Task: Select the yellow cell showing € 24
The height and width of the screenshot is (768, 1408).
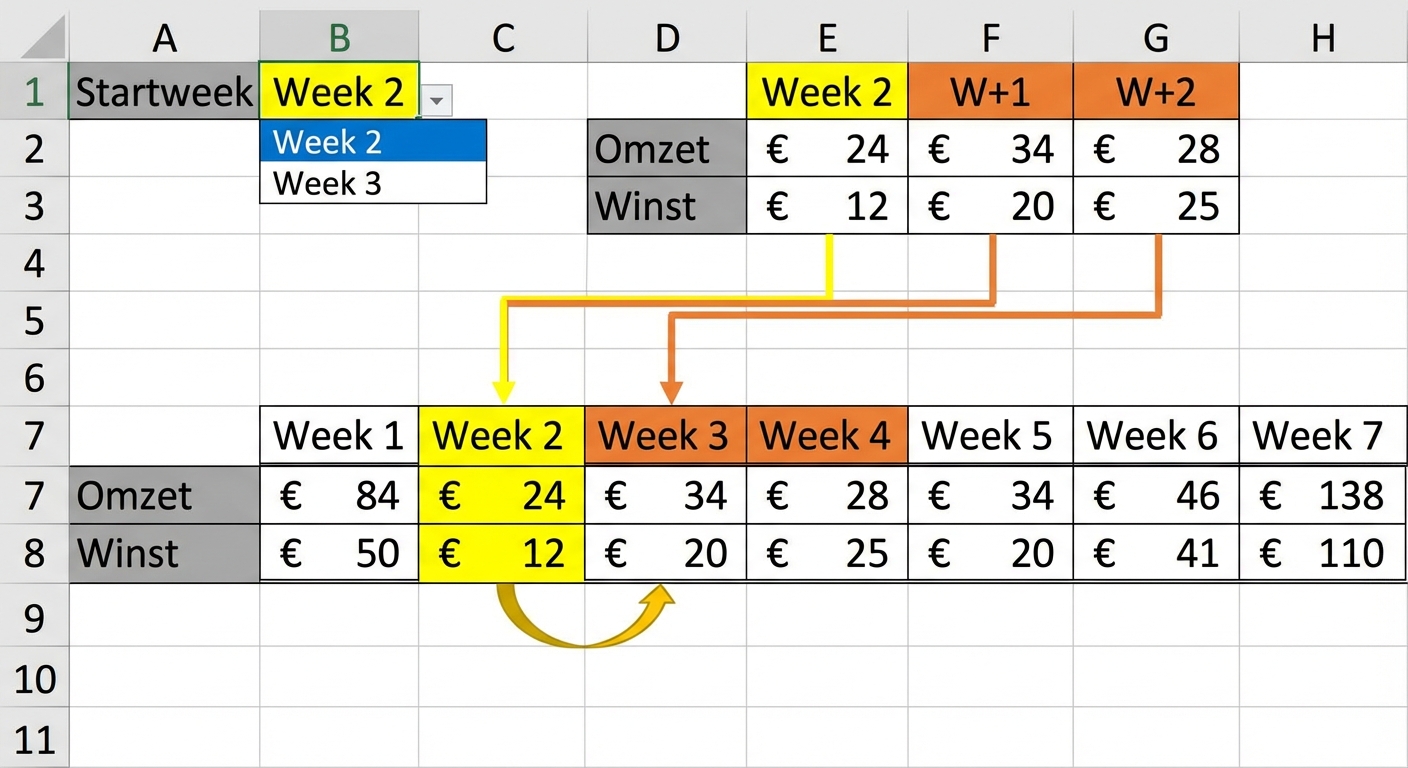Action: tap(502, 494)
